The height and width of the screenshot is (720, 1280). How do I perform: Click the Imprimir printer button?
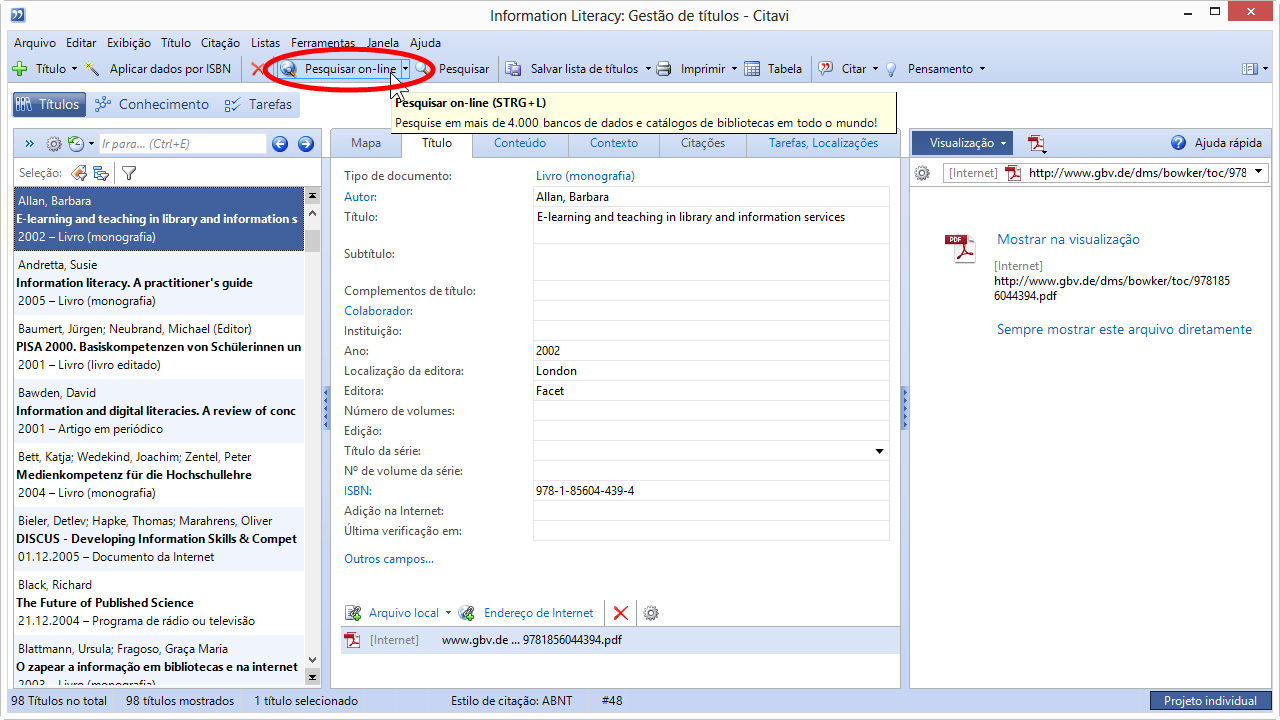pos(691,69)
